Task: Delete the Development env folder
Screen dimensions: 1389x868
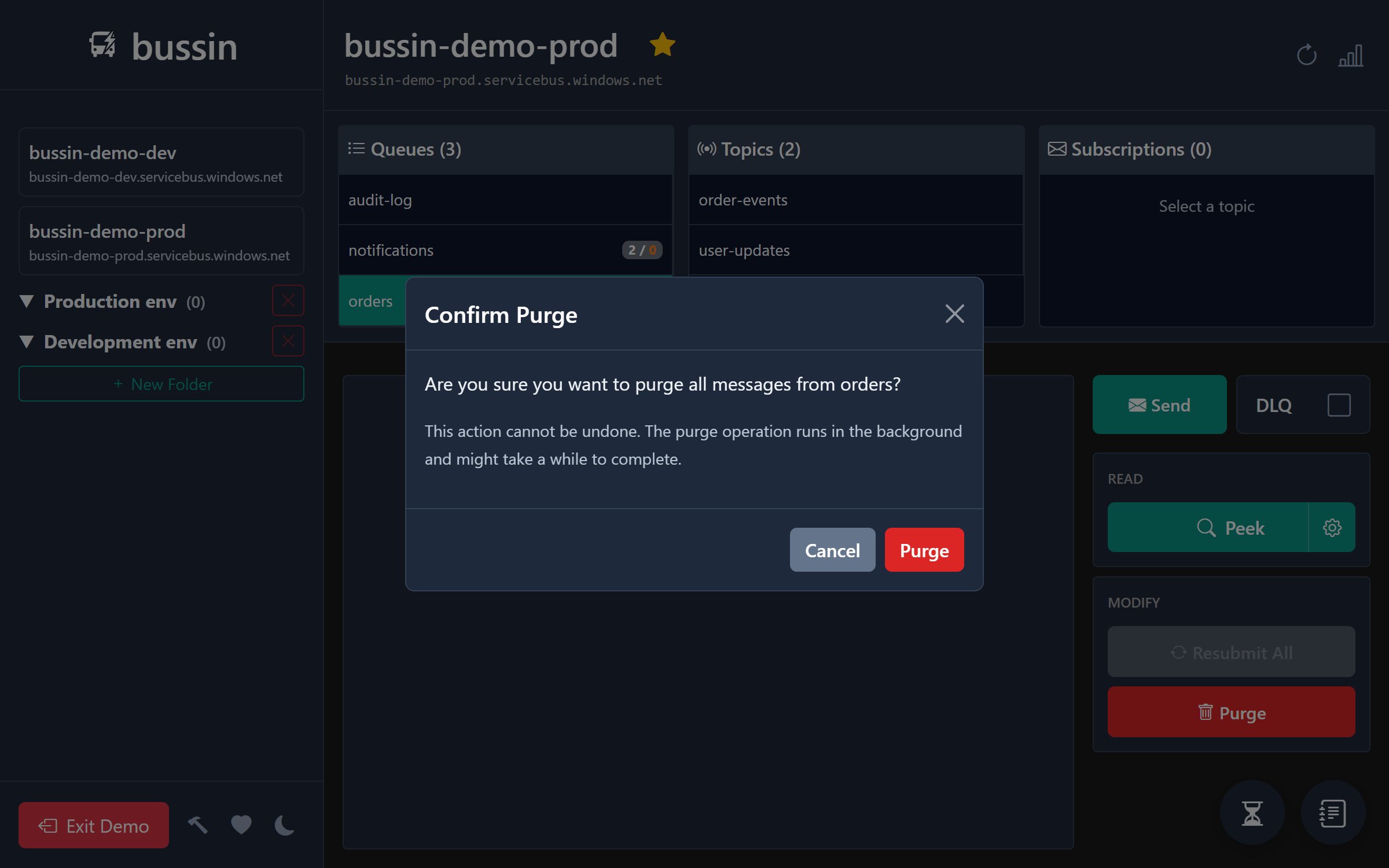Action: [x=288, y=341]
